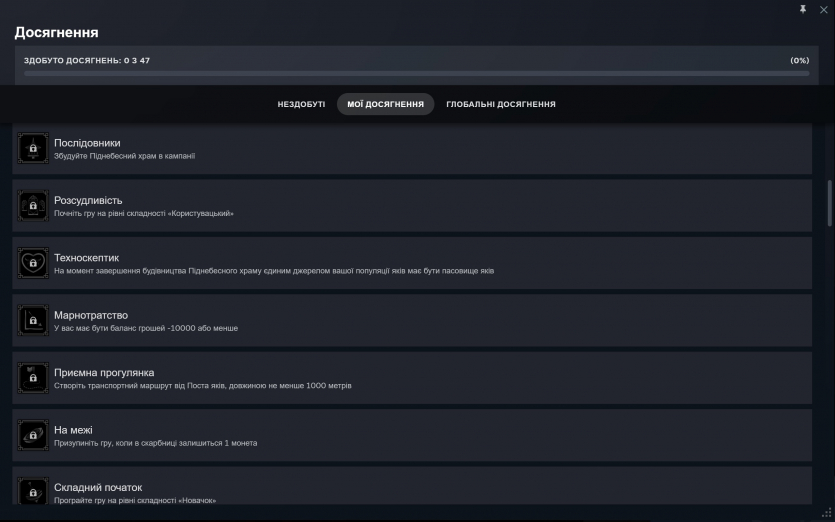
Task: Click the locked icon for Розсудливість achievement
Action: pyautogui.click(x=33, y=206)
